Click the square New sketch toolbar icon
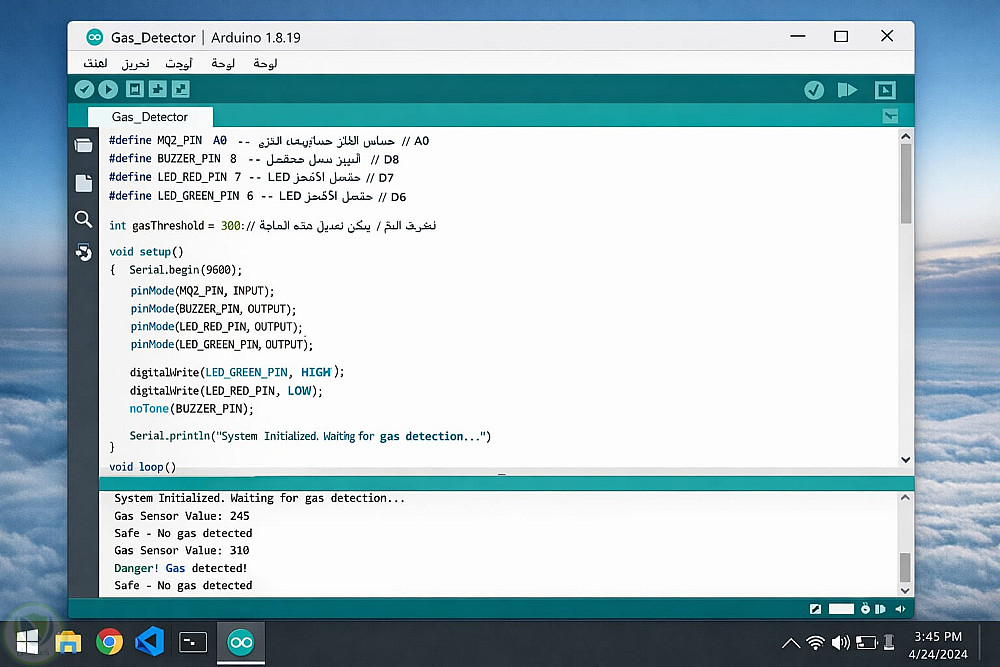 [135, 89]
